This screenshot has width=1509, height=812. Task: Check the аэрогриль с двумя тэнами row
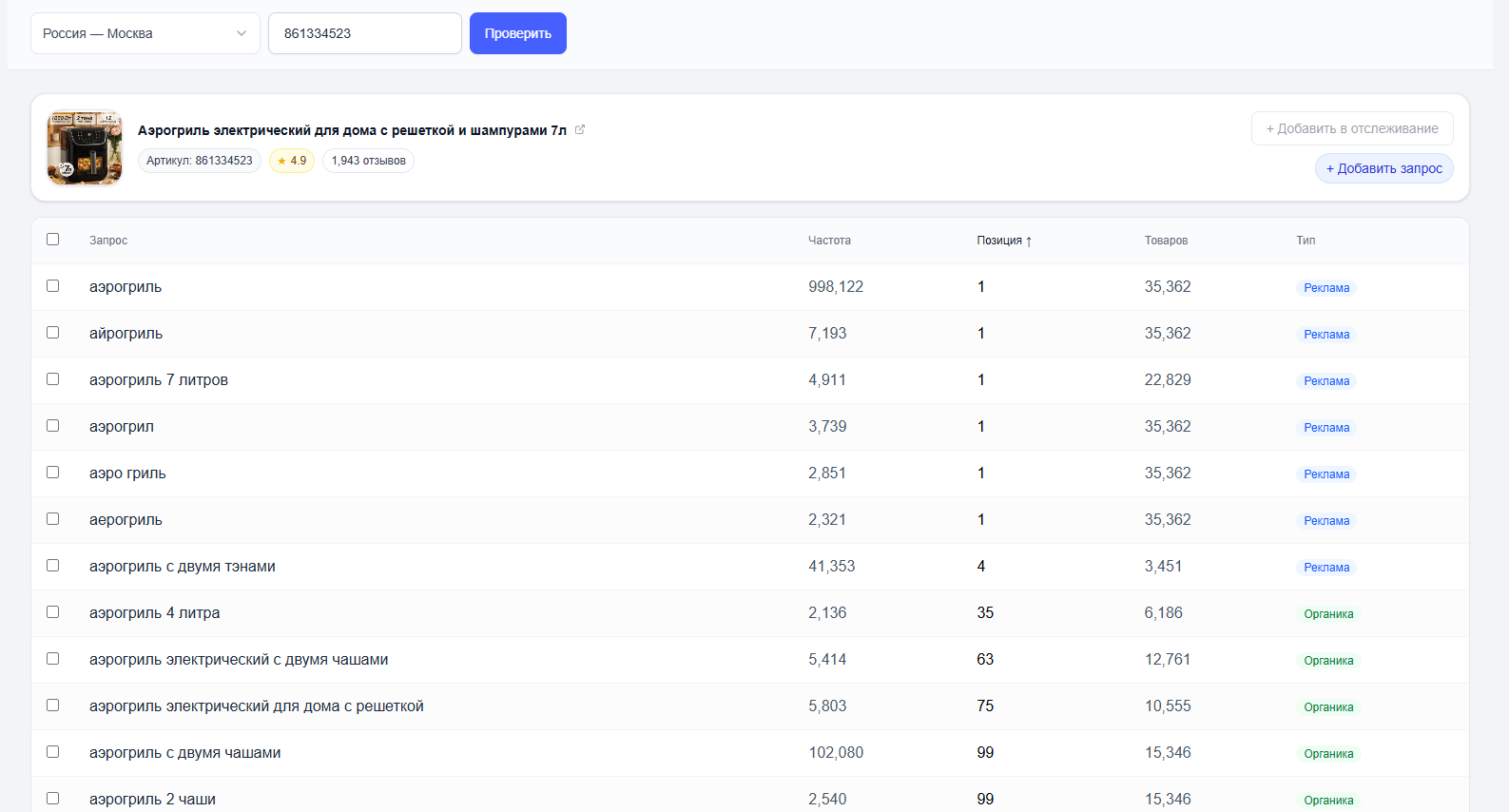(53, 566)
